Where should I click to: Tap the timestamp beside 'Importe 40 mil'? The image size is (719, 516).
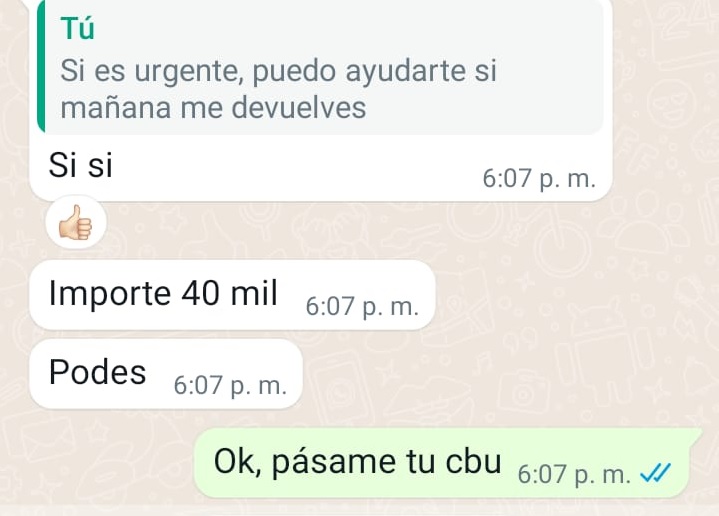pos(362,306)
